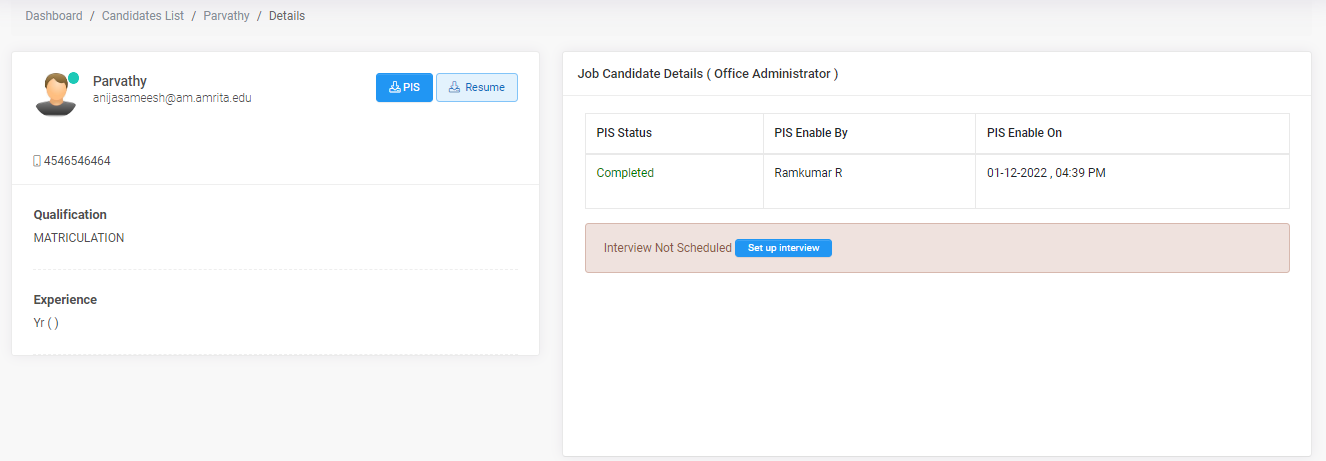Viewport: 1326px width, 461px height.
Task: Click the PIS Enable On column header
Action: [1024, 133]
